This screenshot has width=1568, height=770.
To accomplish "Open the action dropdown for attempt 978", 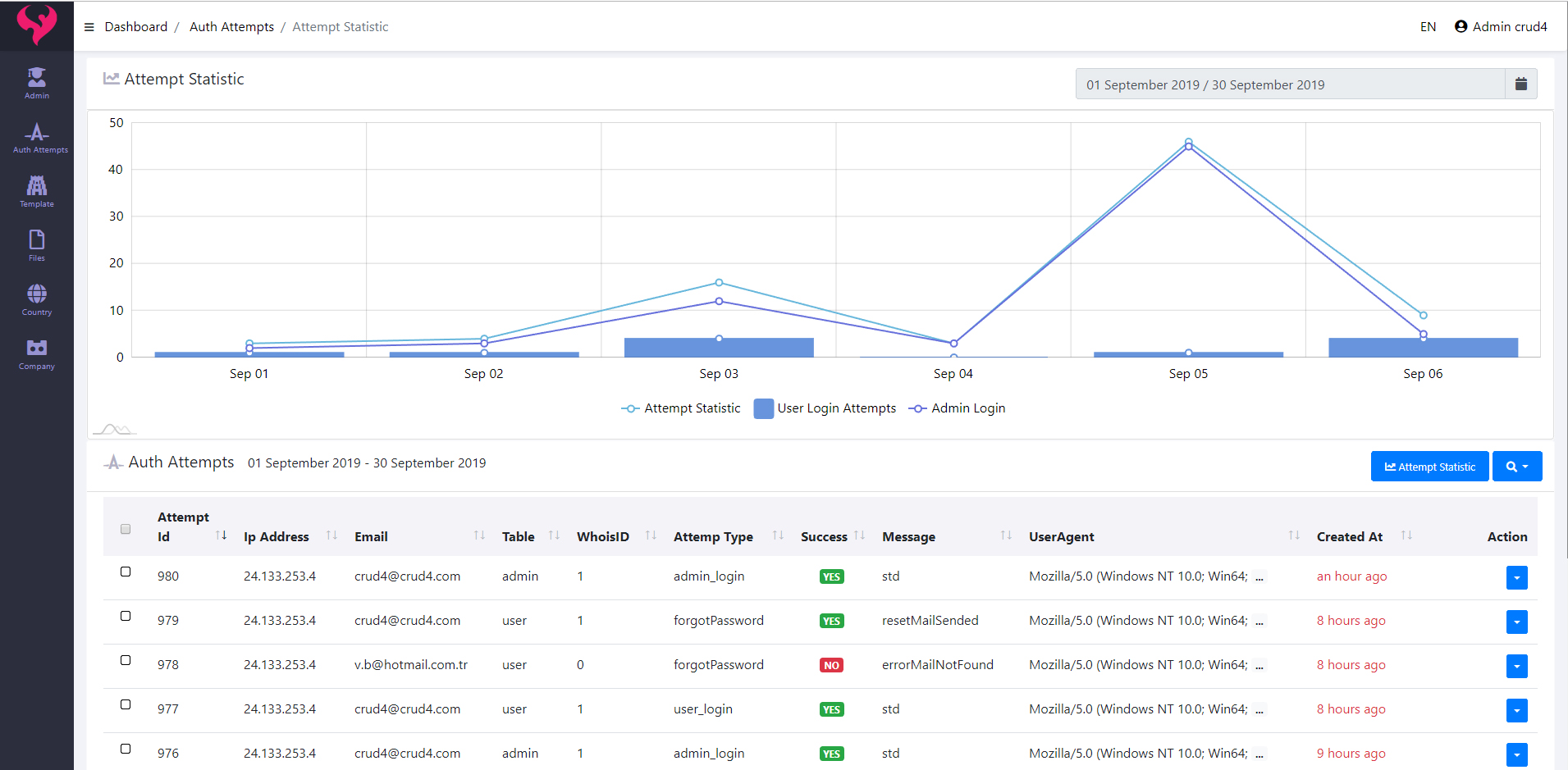I will point(1516,667).
